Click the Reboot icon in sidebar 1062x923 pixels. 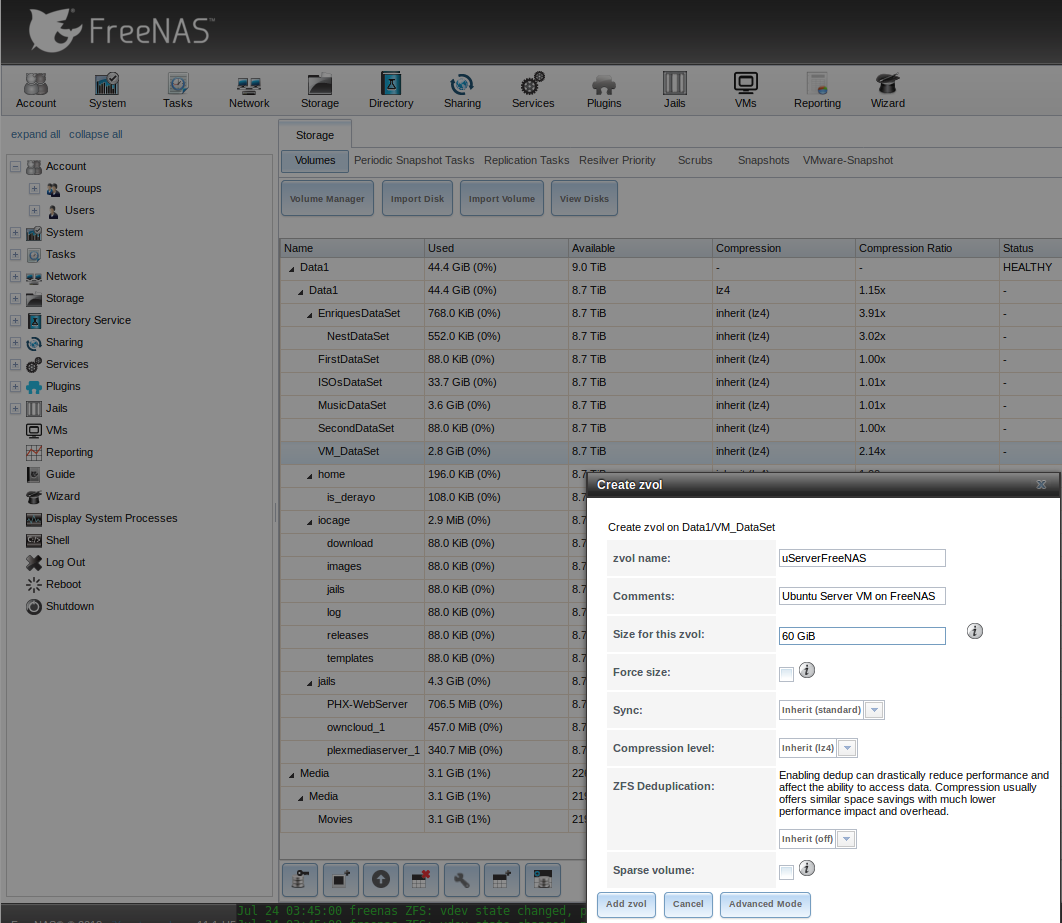[34, 584]
